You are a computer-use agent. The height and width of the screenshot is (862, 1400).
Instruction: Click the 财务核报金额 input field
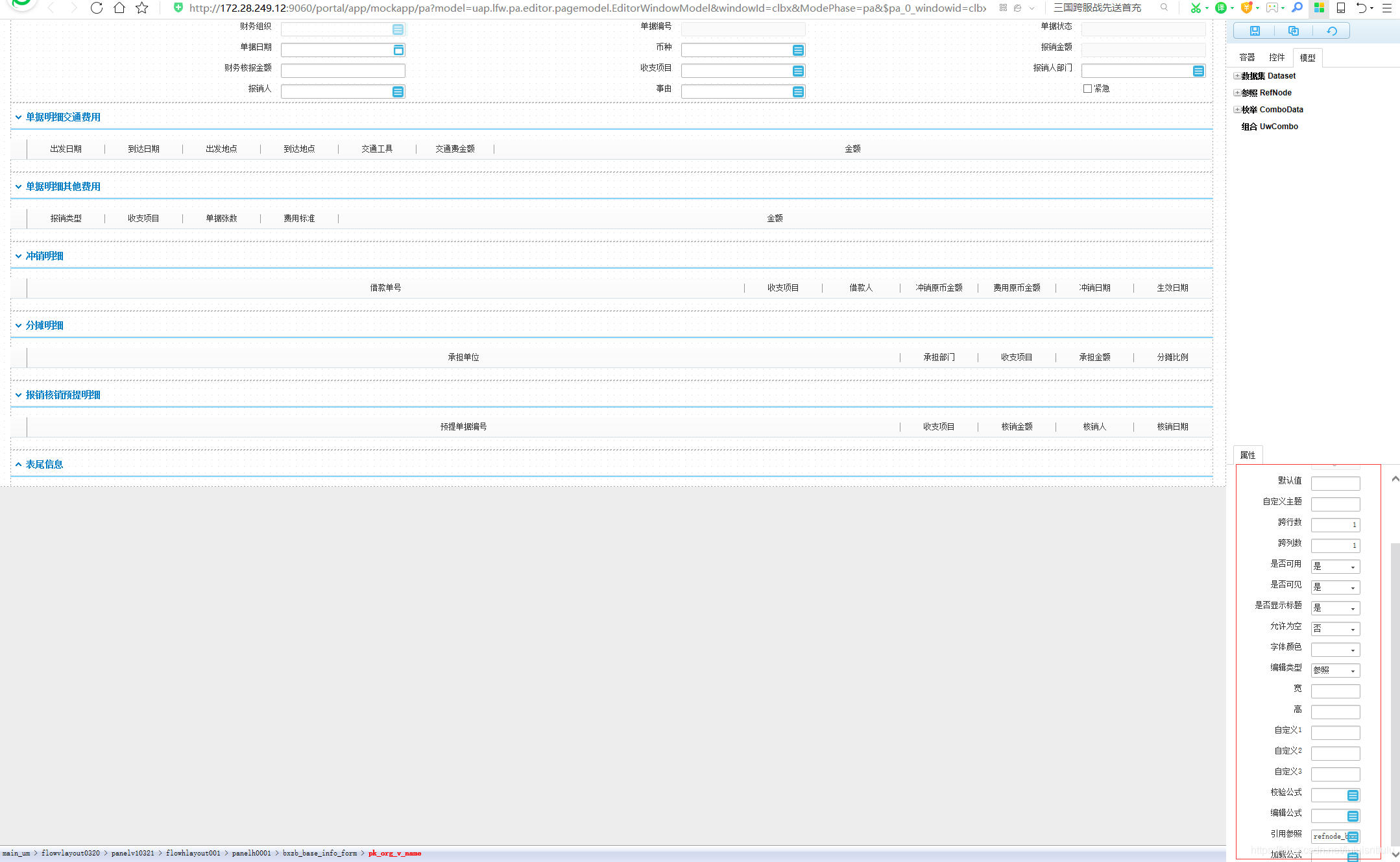coord(343,71)
